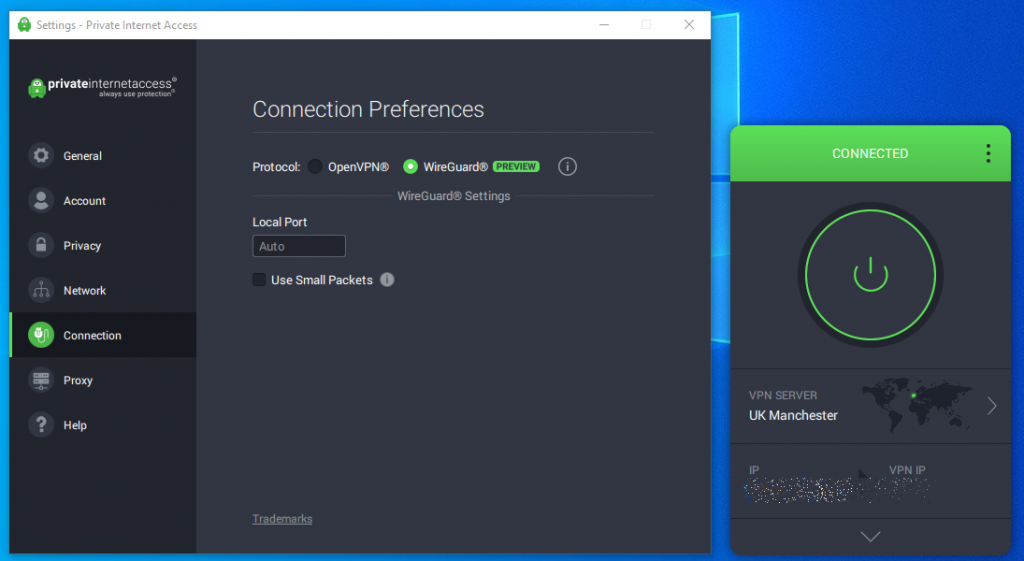Click UK Manchester server name
The height and width of the screenshot is (561, 1024).
point(793,415)
